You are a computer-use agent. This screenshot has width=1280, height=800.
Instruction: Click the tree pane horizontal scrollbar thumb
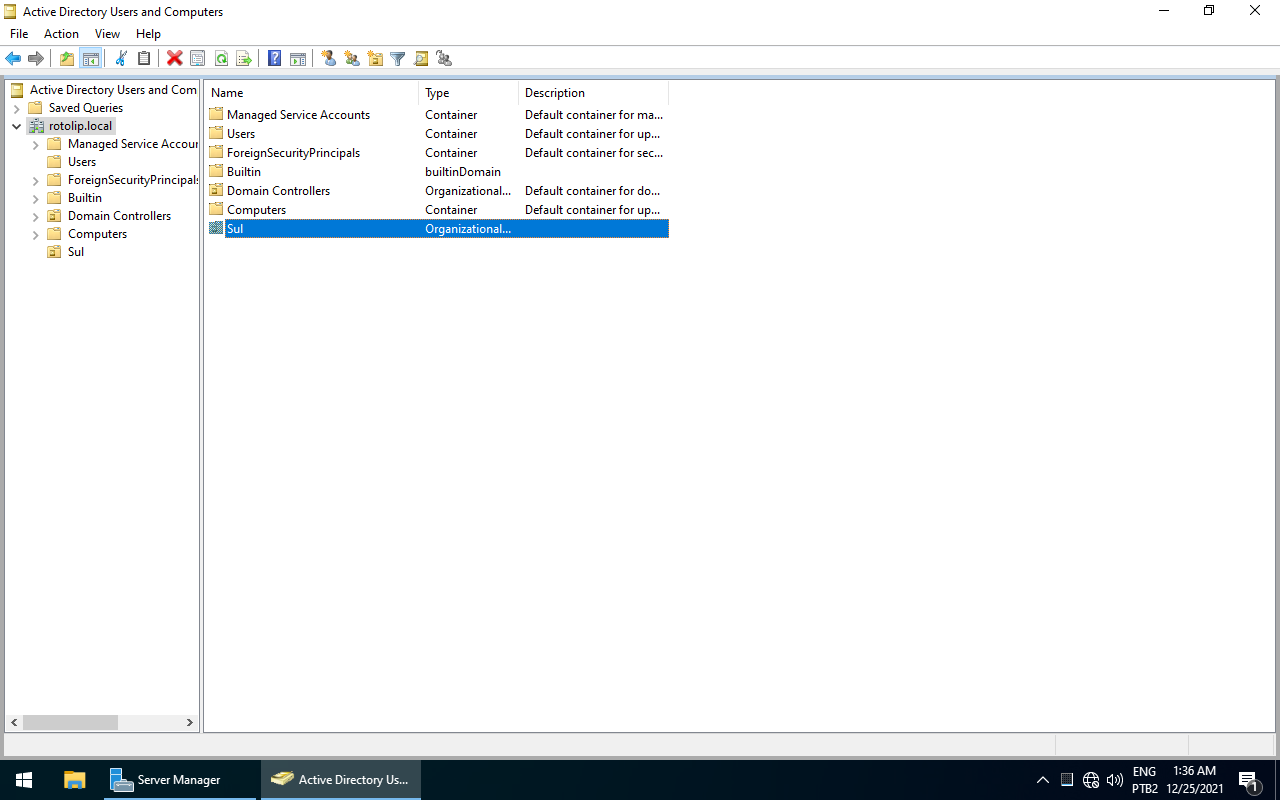[70, 722]
